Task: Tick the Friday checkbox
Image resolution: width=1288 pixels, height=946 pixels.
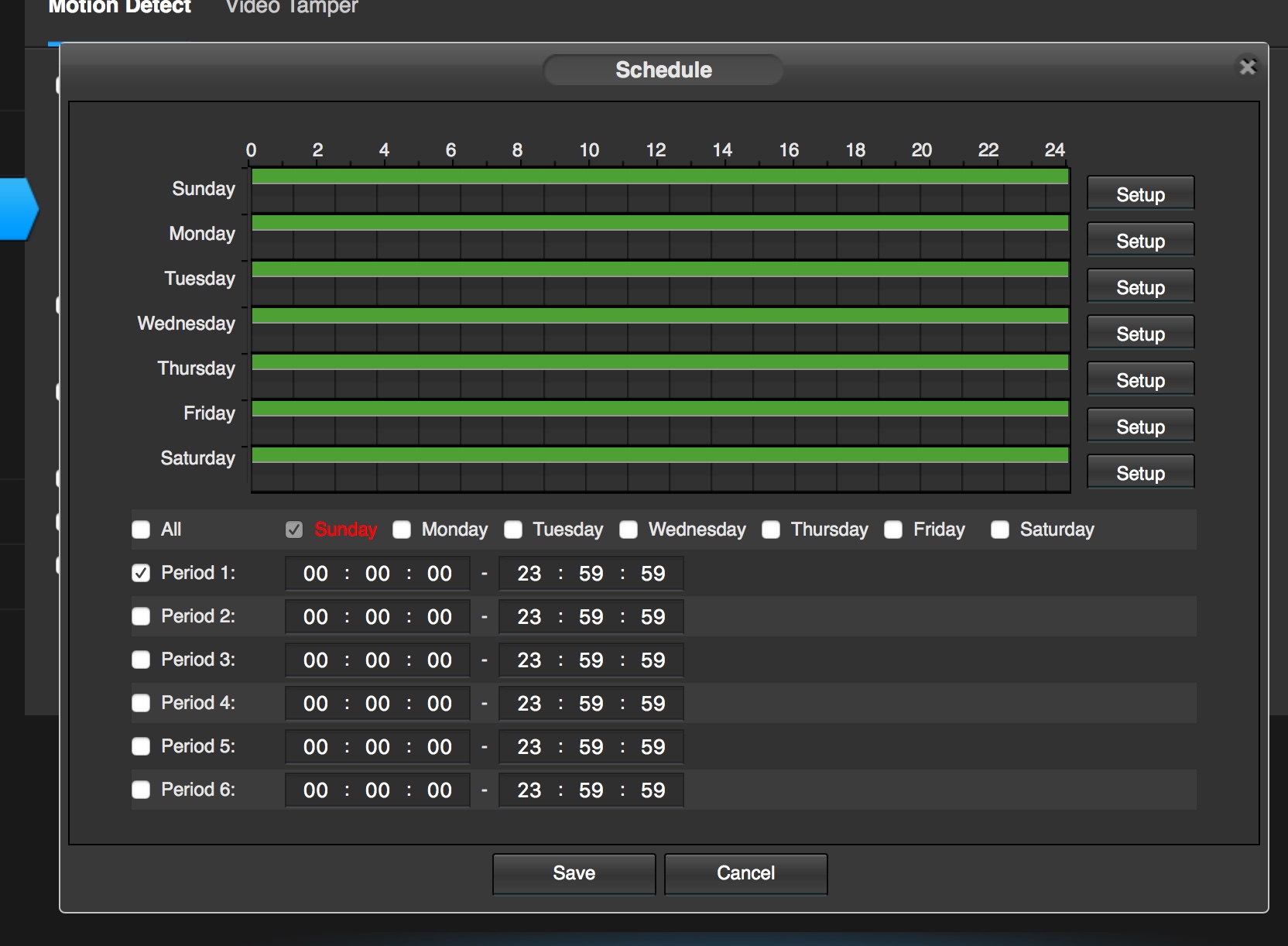Action: pos(893,530)
